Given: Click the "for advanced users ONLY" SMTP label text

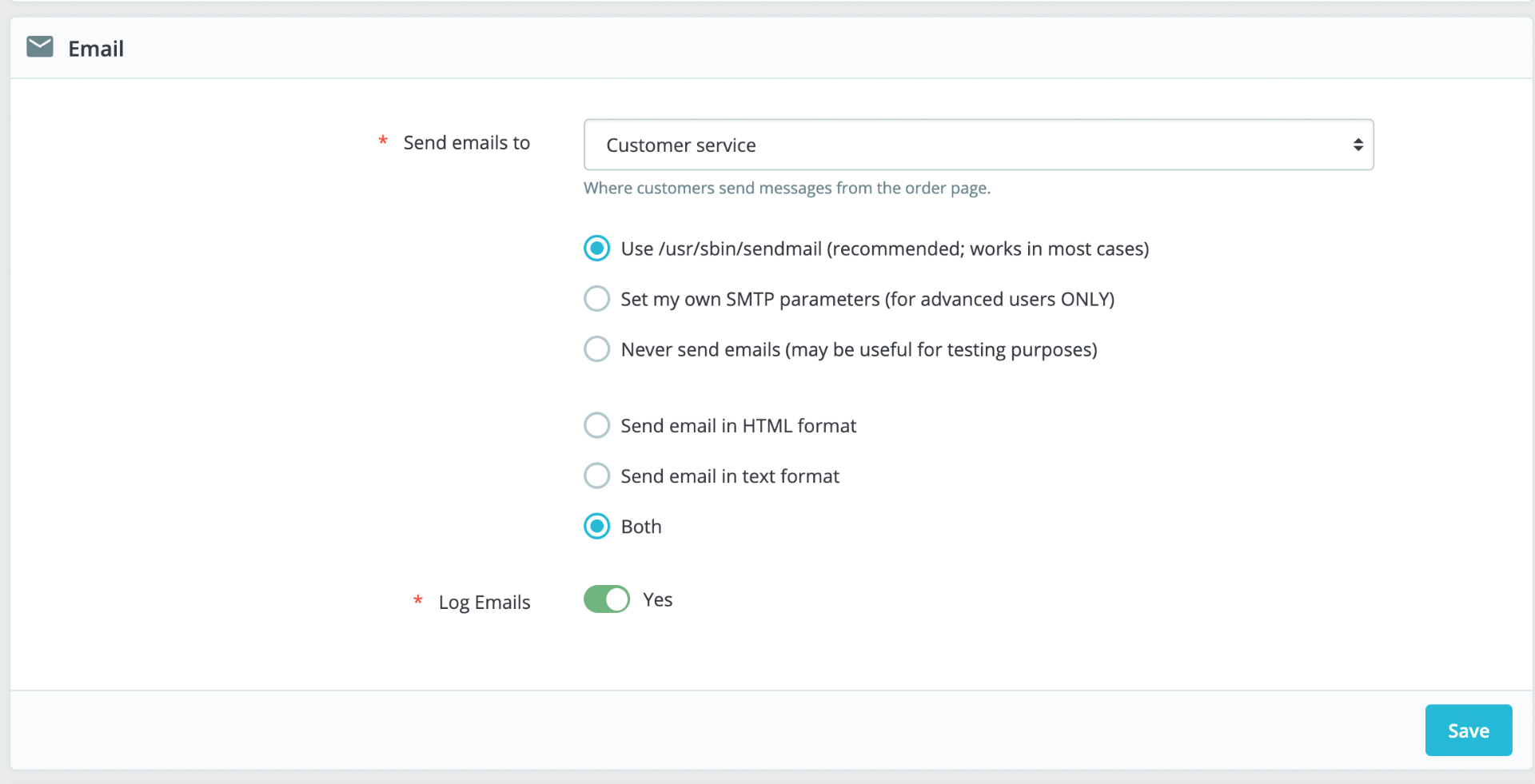Looking at the screenshot, I should 999,300.
